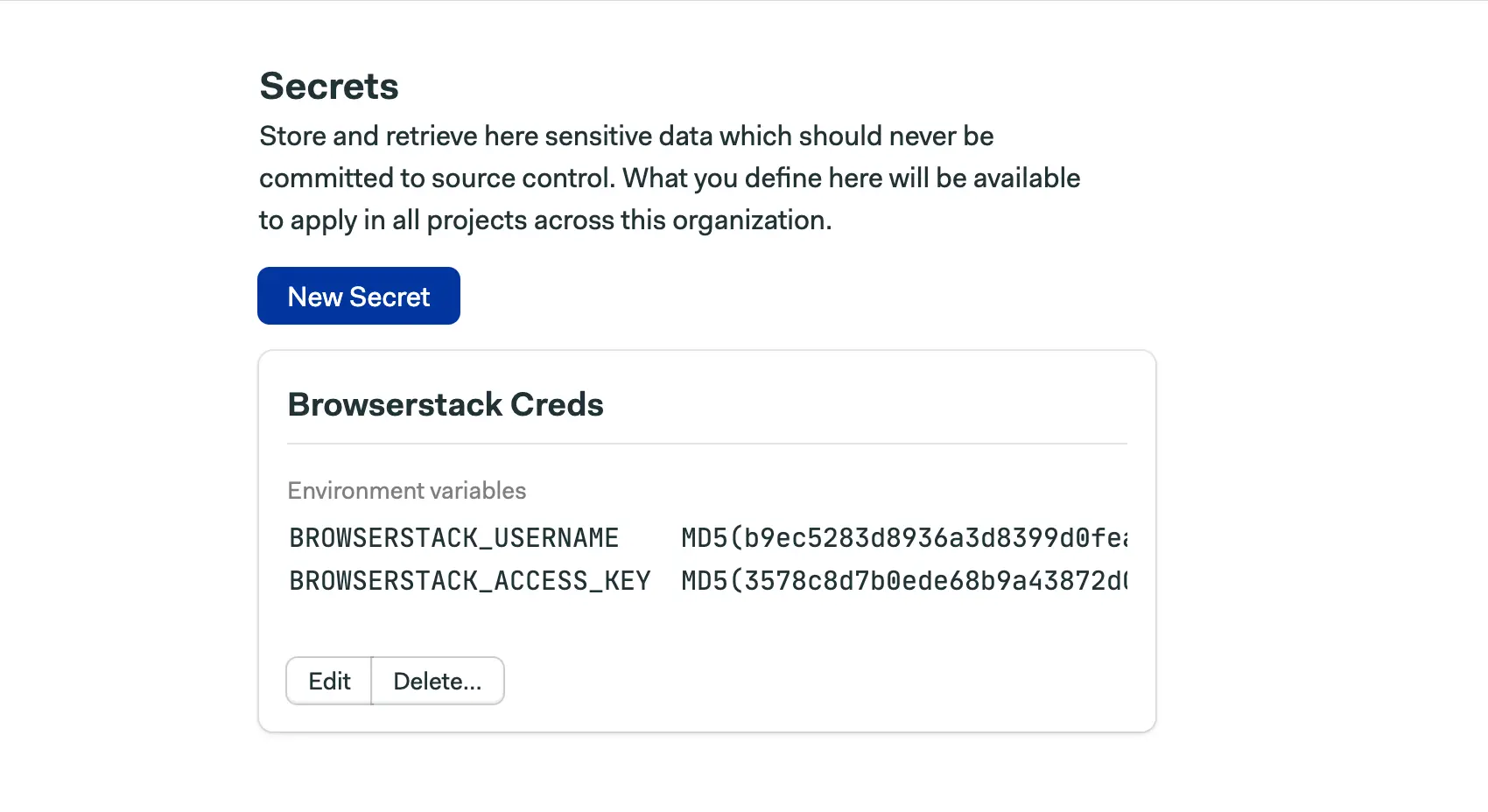1488x812 pixels.
Task: Click the MD5 hash value for BROWSERSTACK_USERNAME
Action: click(x=903, y=537)
